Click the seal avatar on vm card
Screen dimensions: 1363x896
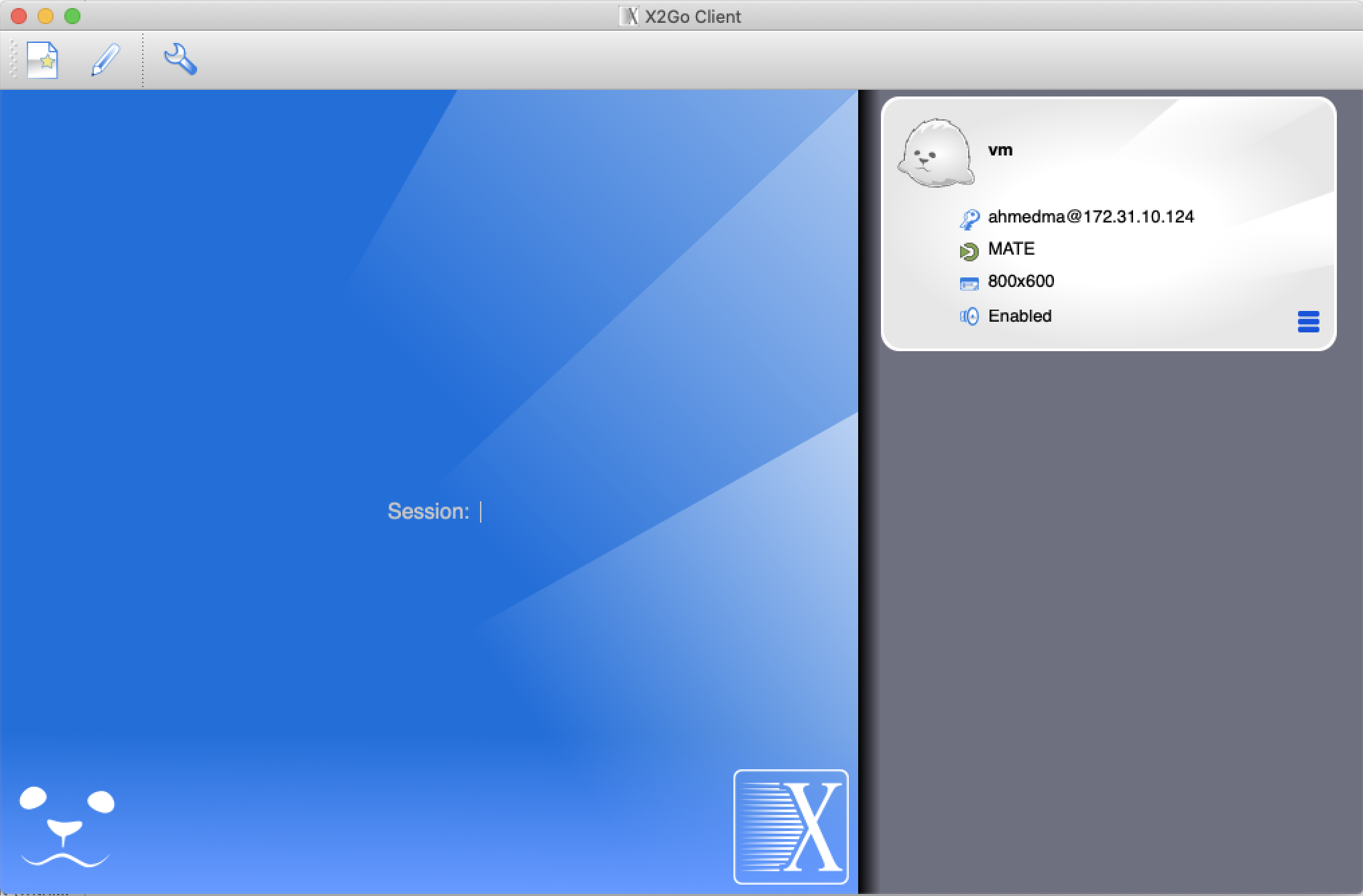936,153
